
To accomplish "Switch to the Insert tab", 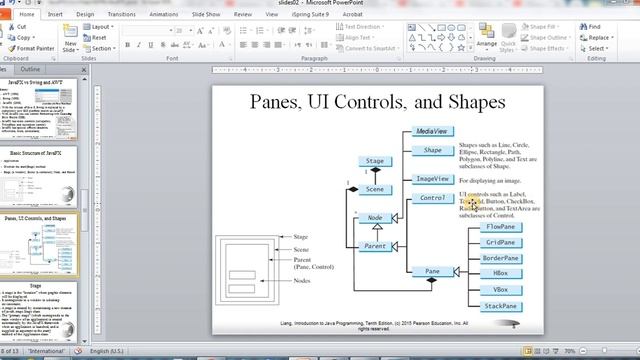I will pyautogui.click(x=55, y=14).
